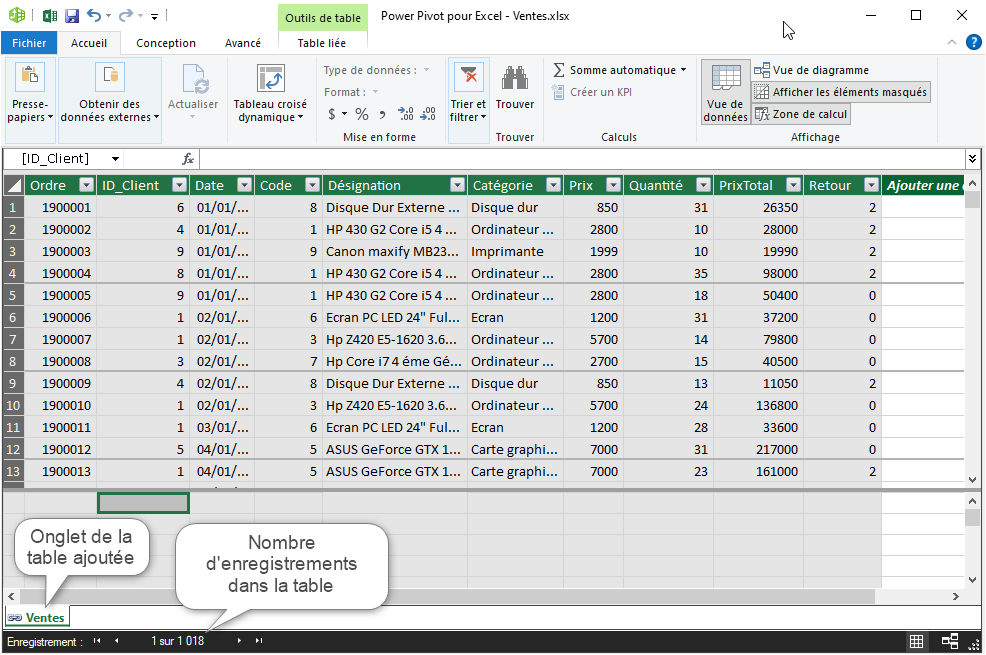Open the Type de données dropdown
Viewport: 986px width, 655px height.
(x=426, y=70)
